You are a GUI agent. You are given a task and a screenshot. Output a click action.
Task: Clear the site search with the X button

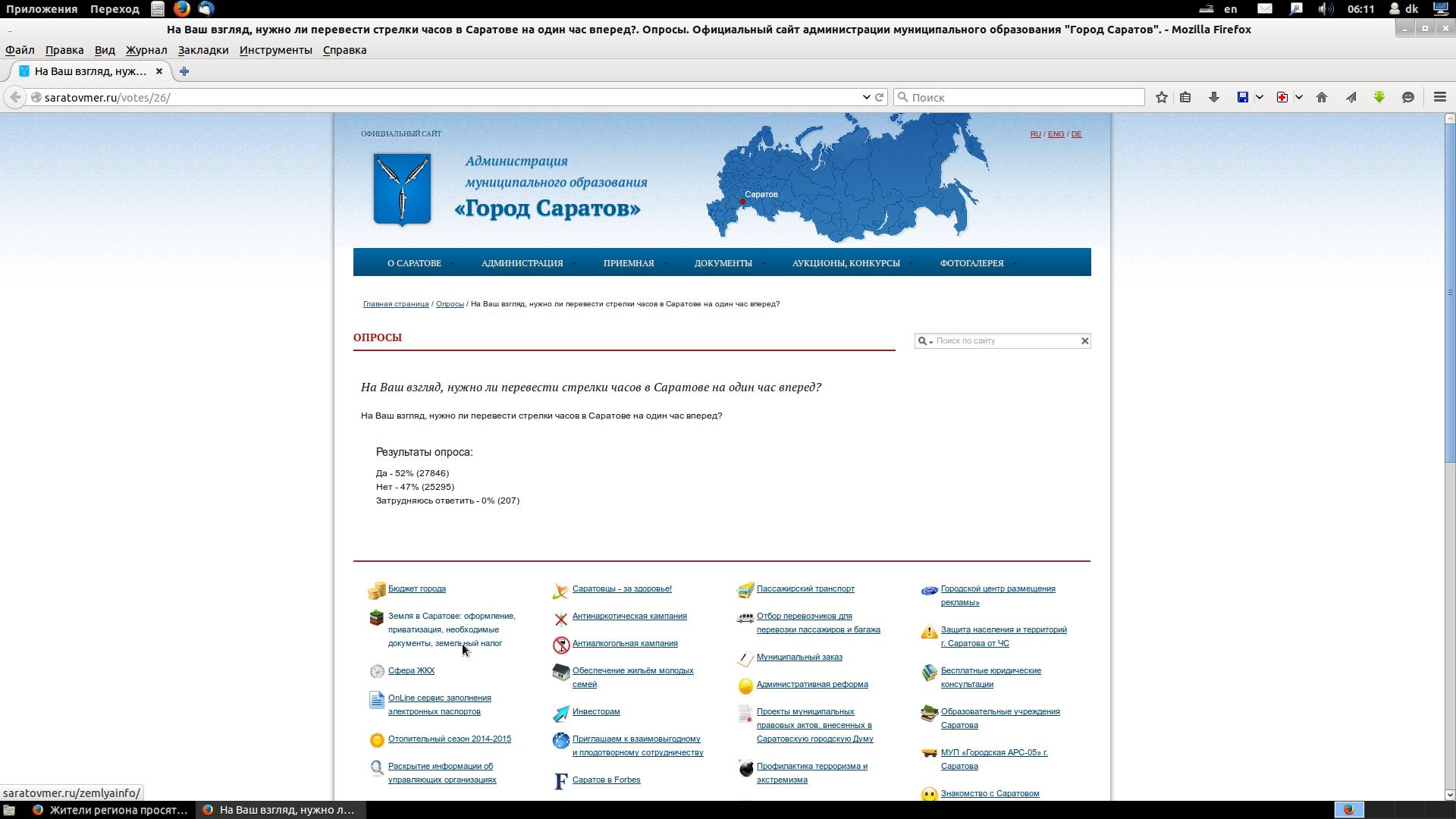pyautogui.click(x=1084, y=341)
